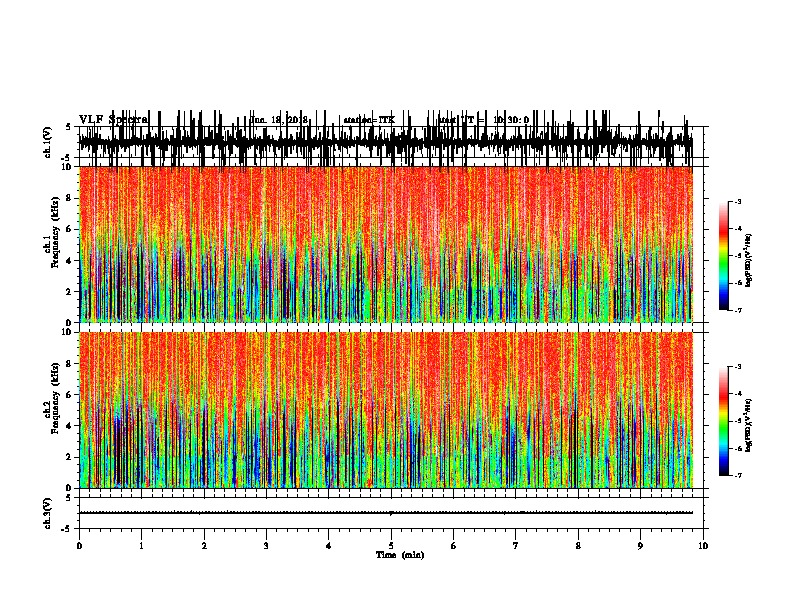Select the 10 kHz tick of ch.1 spectrogram
Viewport: 792px width, 612px height.
(66, 167)
